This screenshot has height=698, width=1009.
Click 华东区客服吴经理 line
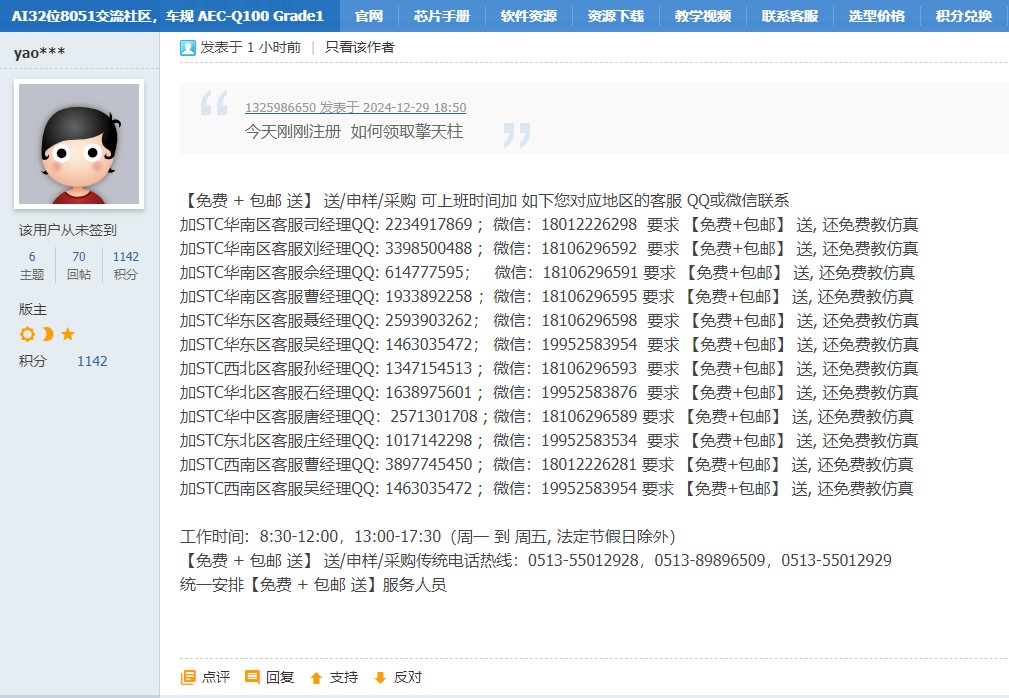click(549, 345)
